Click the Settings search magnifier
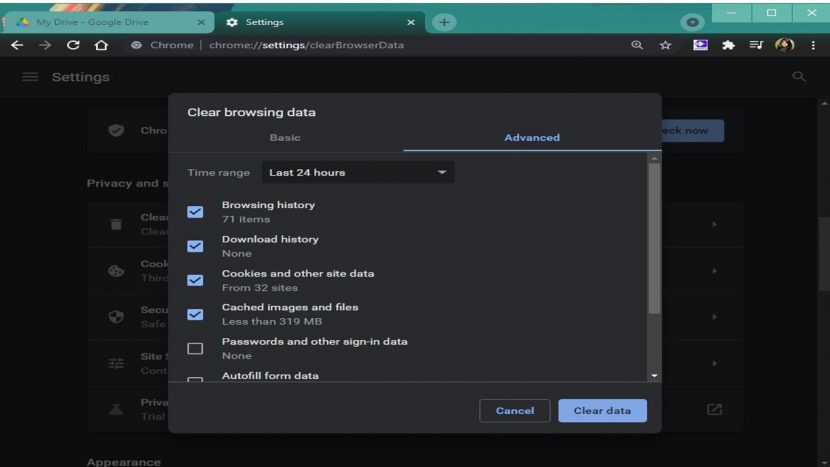 tap(799, 77)
